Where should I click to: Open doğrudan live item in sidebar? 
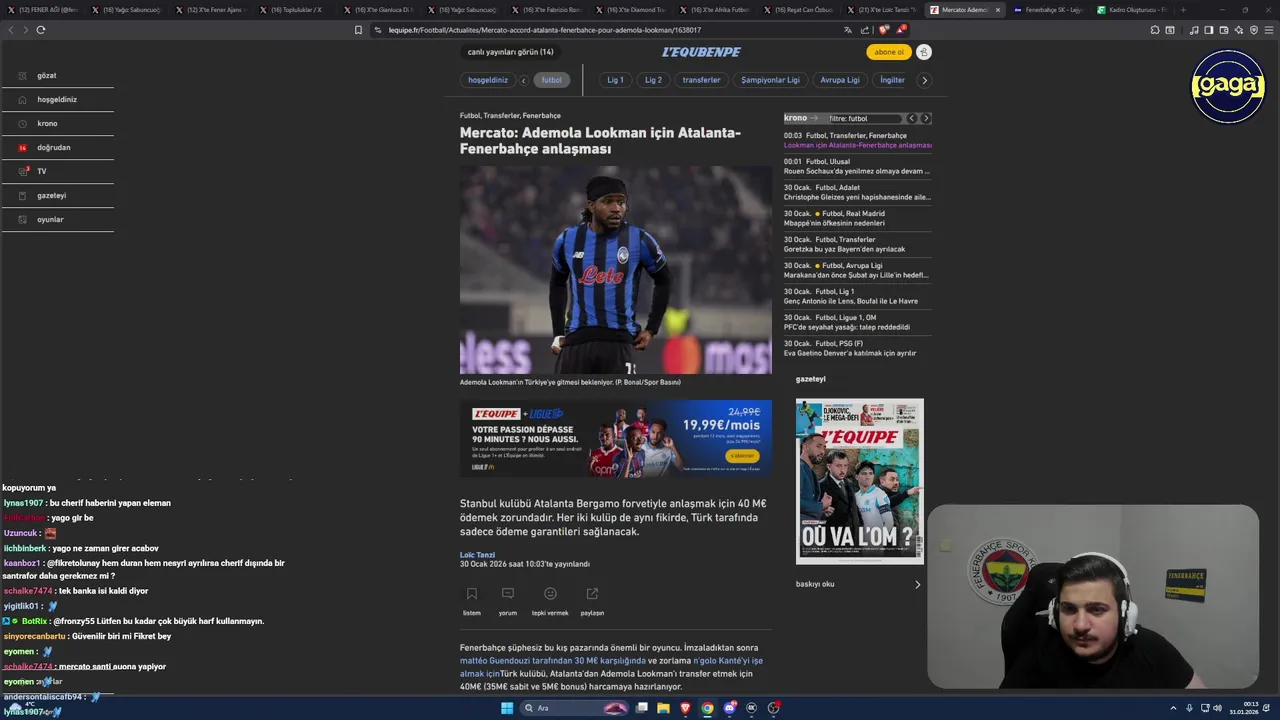(57, 148)
